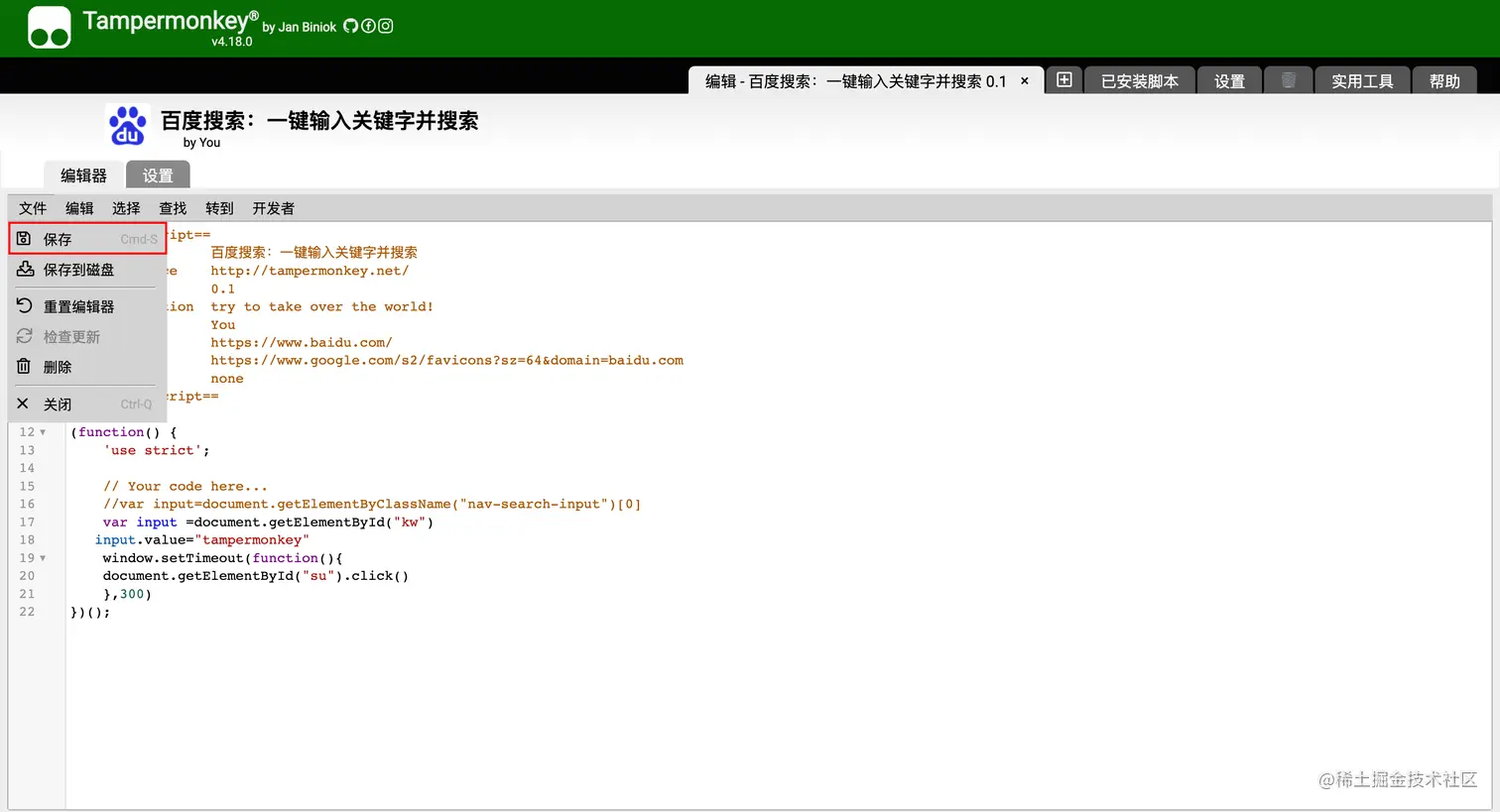Click the new script plus icon tab
The width and height of the screenshot is (1500, 812).
point(1063,80)
